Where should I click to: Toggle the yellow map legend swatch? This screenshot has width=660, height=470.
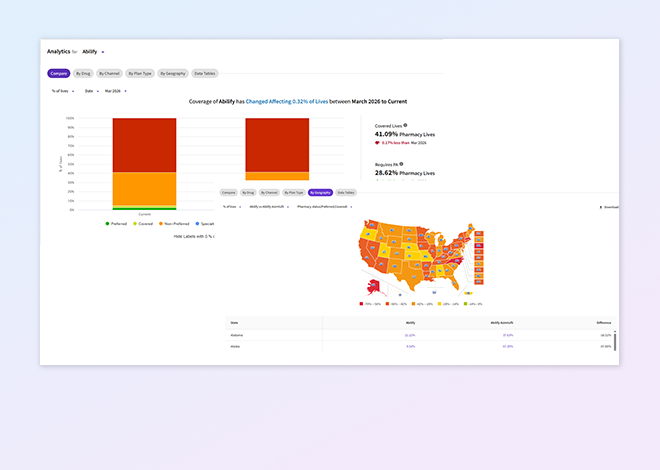(439, 303)
